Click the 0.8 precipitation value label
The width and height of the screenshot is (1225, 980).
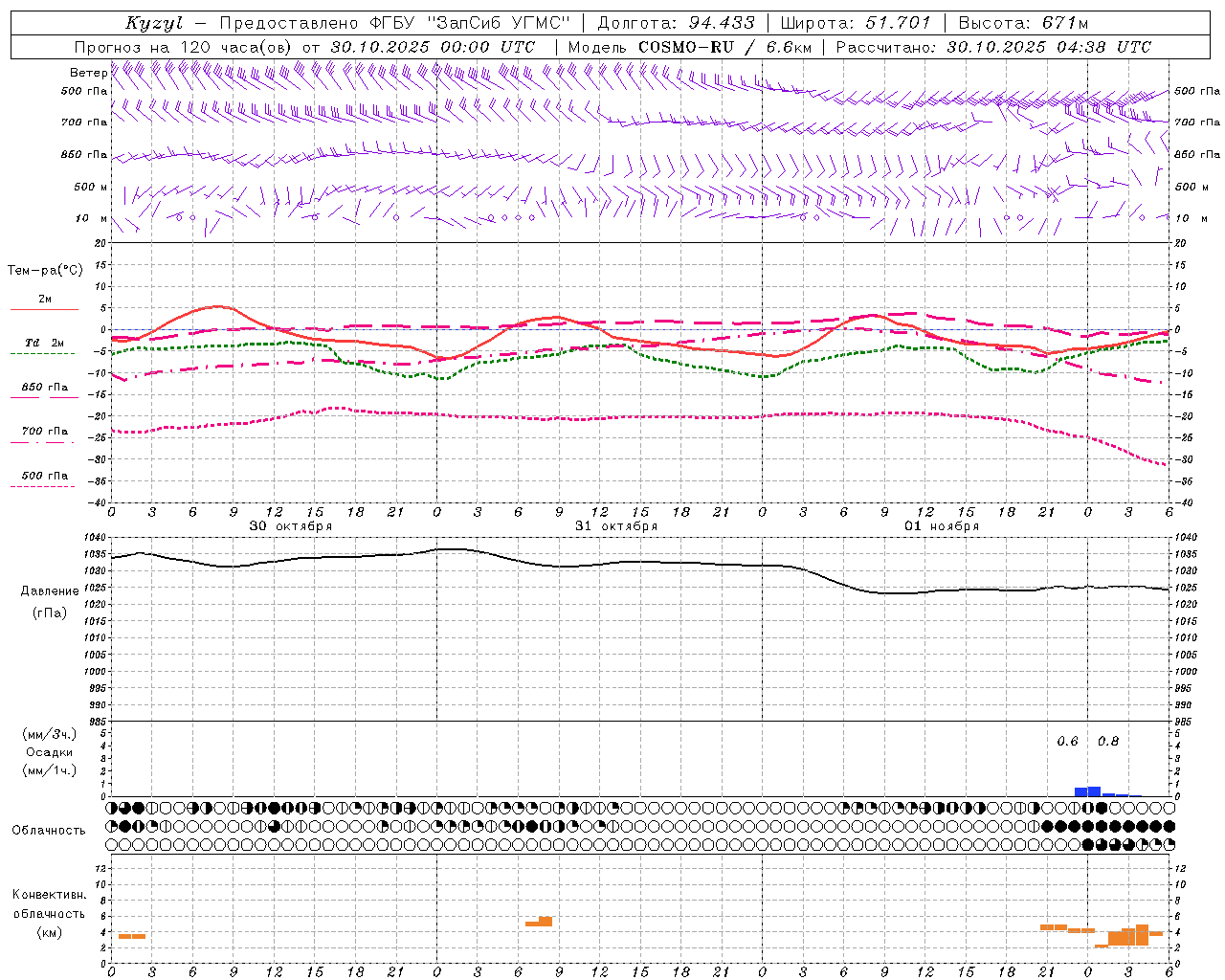[1108, 742]
